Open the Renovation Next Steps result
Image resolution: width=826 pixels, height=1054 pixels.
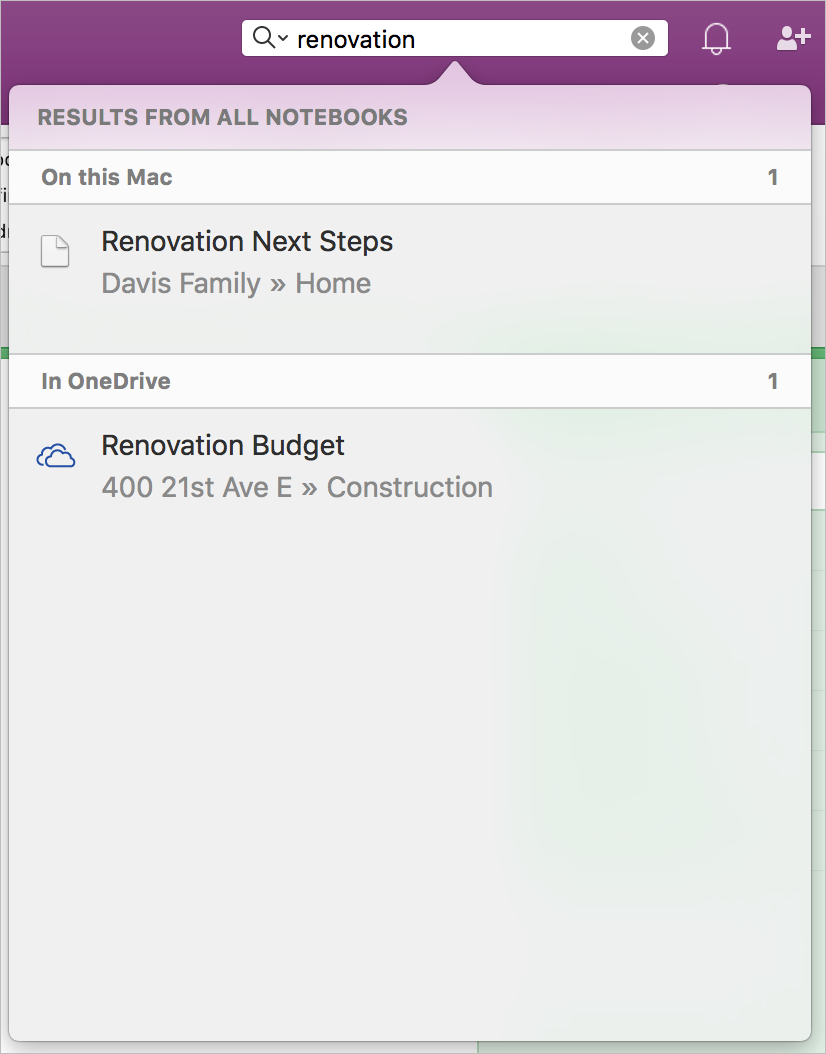tap(247, 242)
